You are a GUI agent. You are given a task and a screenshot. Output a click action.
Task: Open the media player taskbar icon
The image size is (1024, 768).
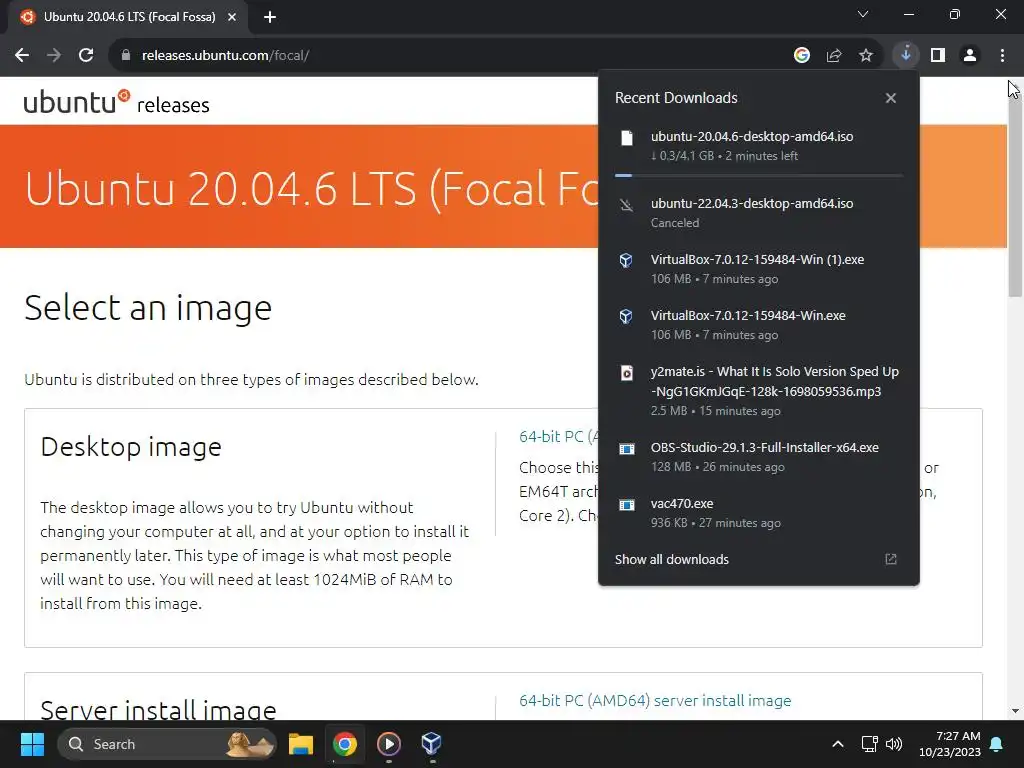point(389,744)
